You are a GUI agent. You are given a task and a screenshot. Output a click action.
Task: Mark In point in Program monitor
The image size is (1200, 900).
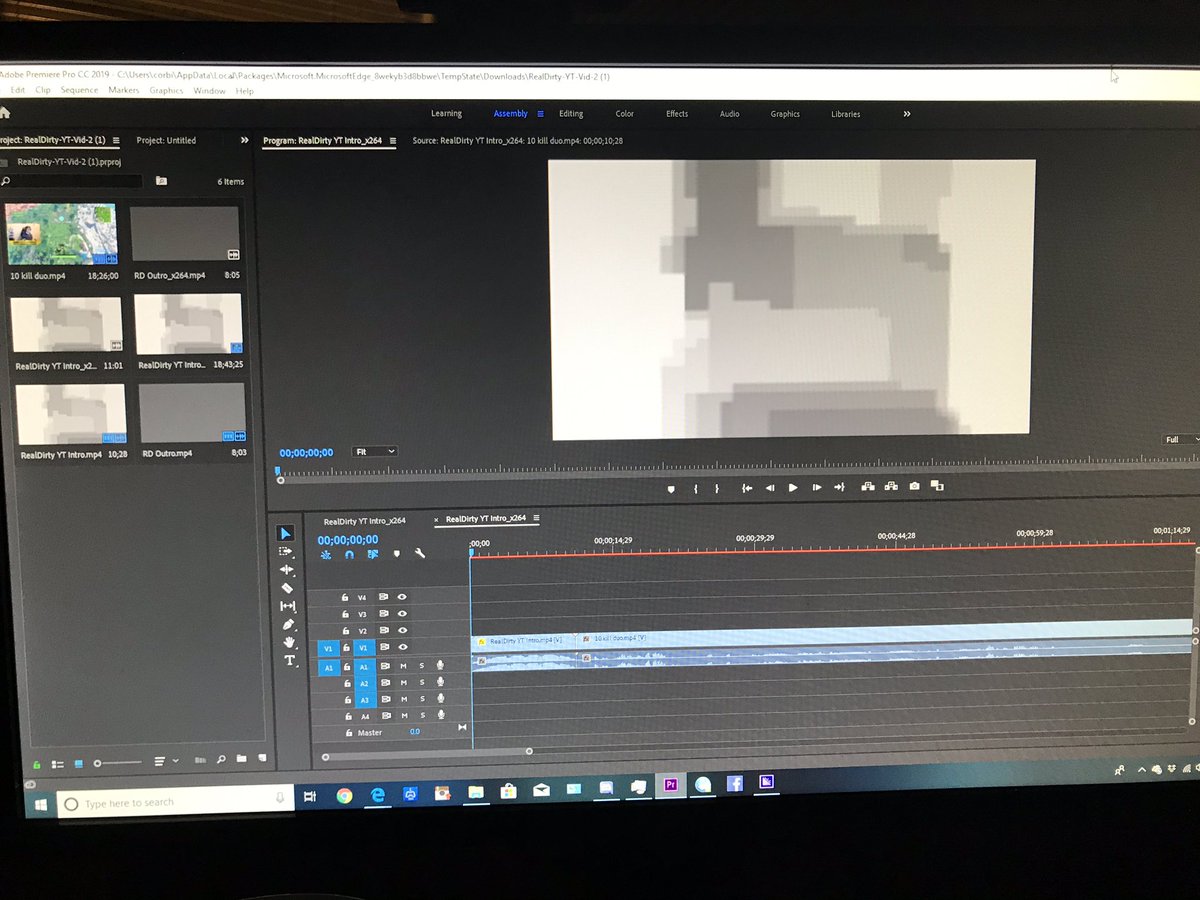coord(696,488)
